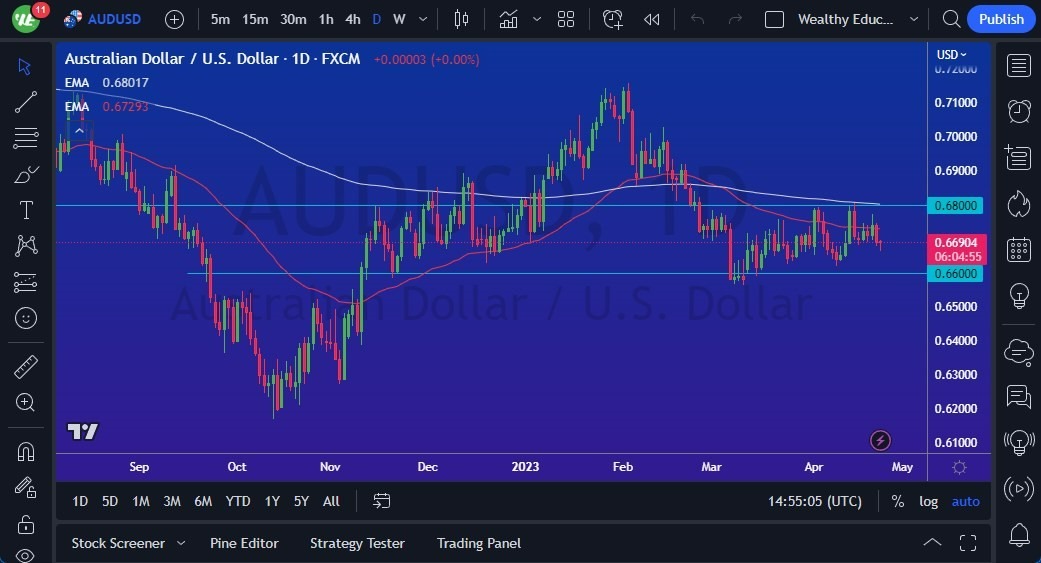Open the go to date picker
Viewport: 1041px width, 563px height.
[381, 501]
